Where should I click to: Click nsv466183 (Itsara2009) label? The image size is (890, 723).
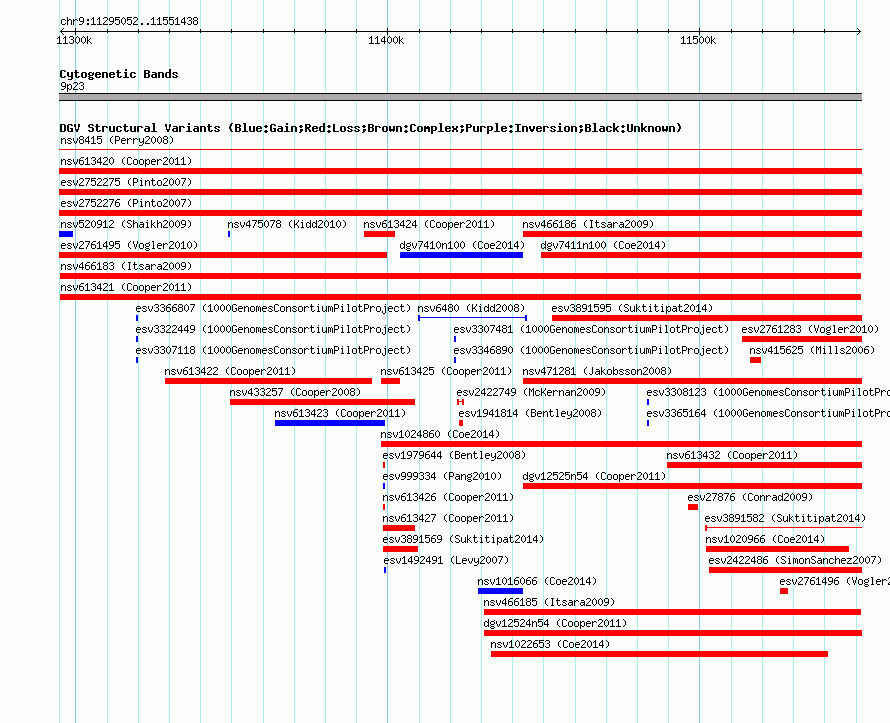pos(126,266)
